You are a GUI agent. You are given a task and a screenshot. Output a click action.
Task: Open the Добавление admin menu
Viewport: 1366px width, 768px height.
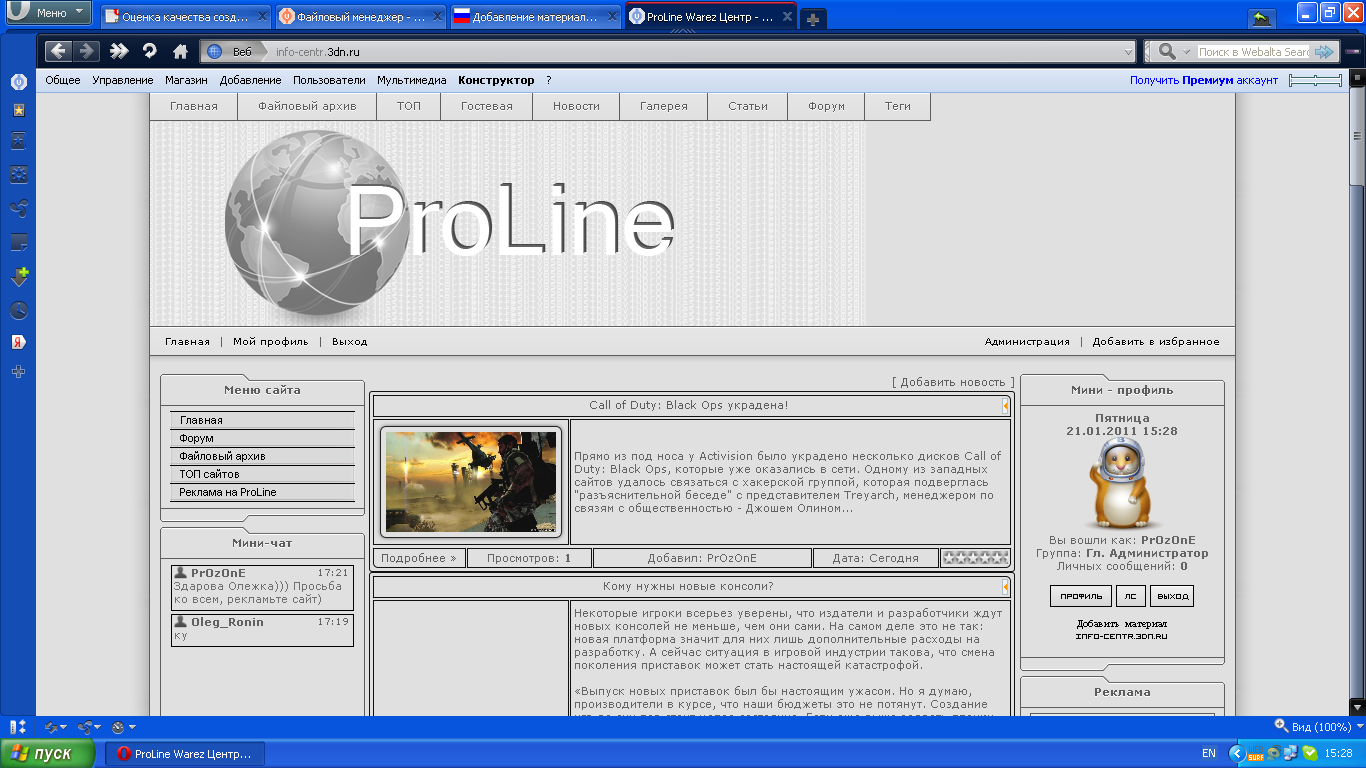250,80
